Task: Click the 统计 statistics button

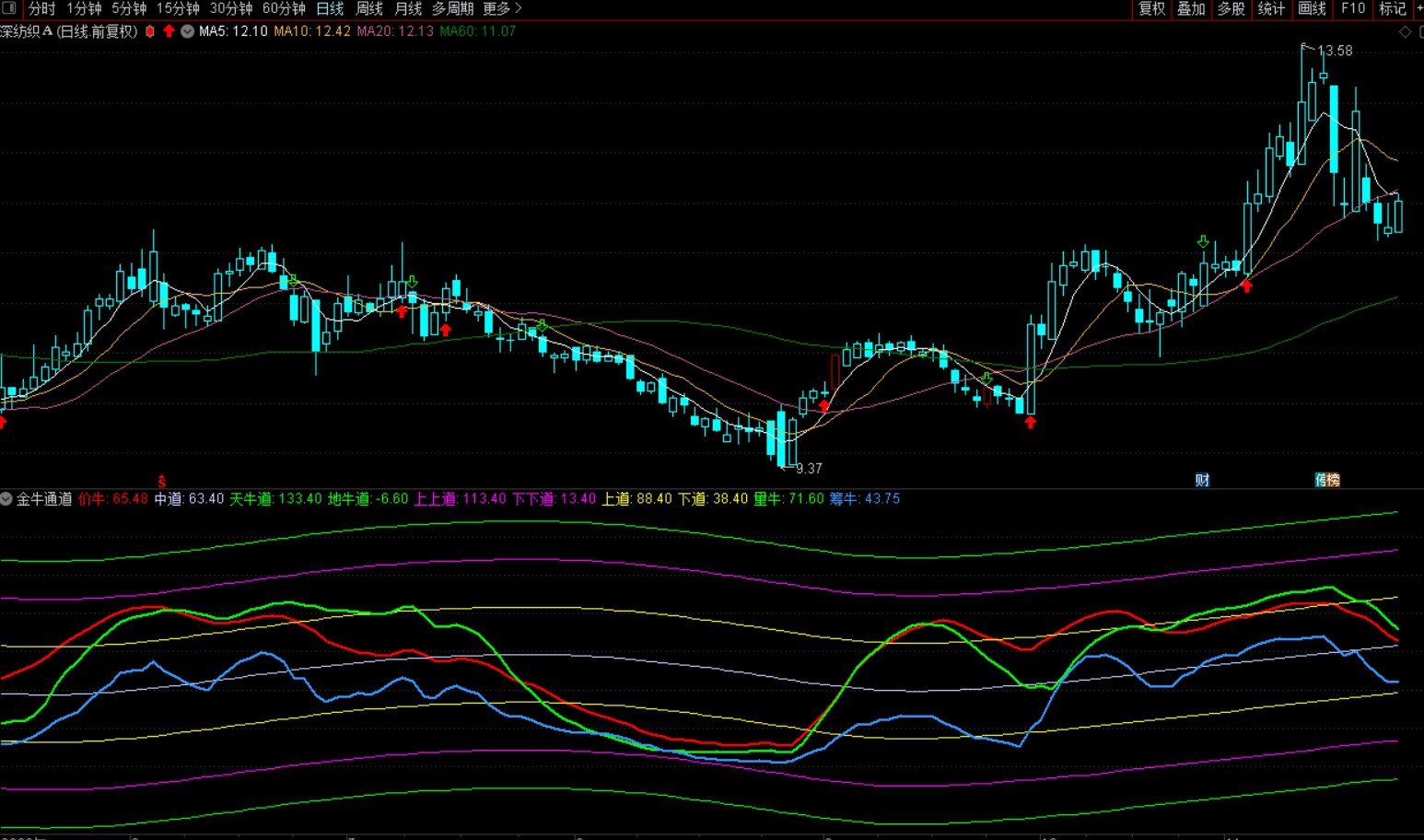Action: (1271, 8)
